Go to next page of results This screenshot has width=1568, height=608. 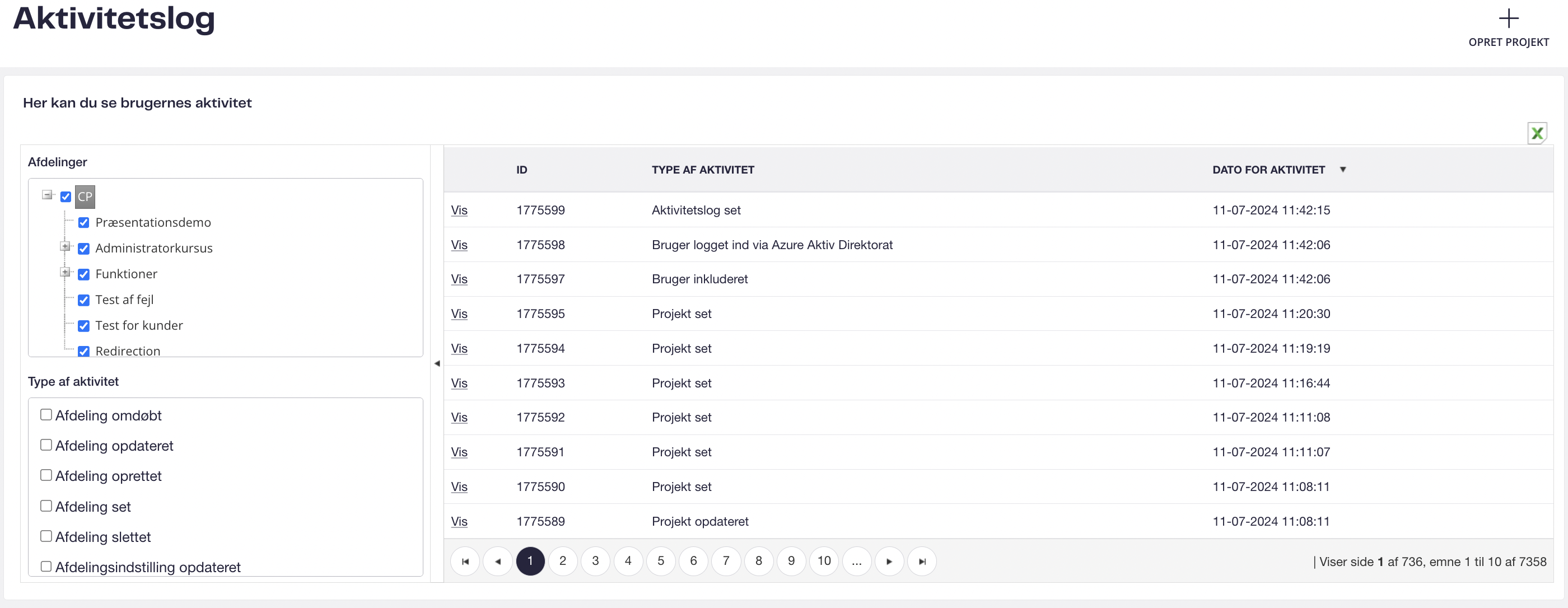(889, 561)
